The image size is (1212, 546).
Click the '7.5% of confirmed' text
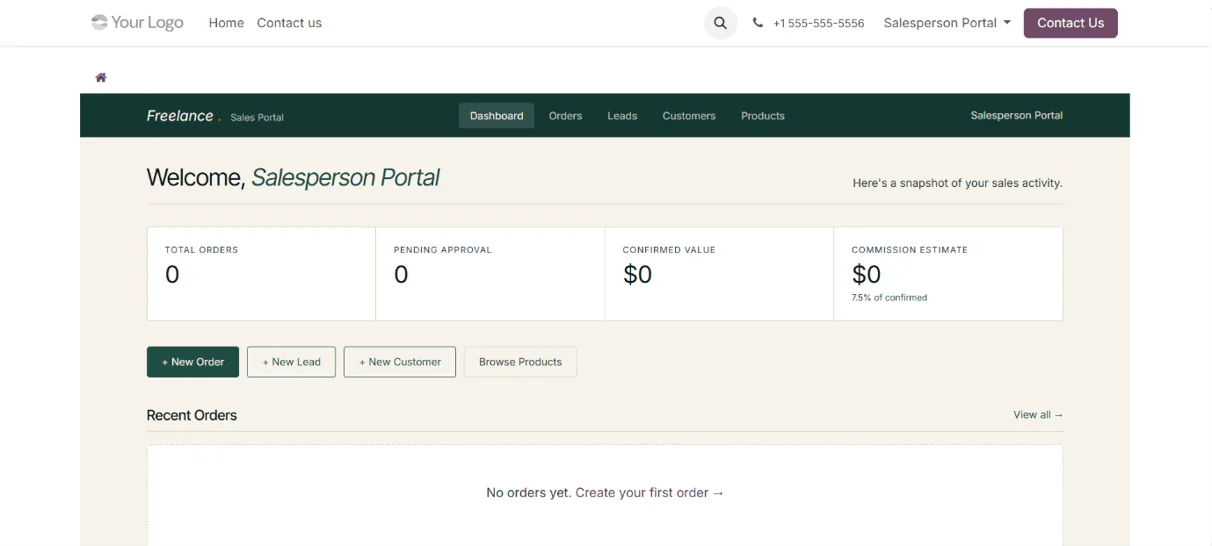pos(889,298)
